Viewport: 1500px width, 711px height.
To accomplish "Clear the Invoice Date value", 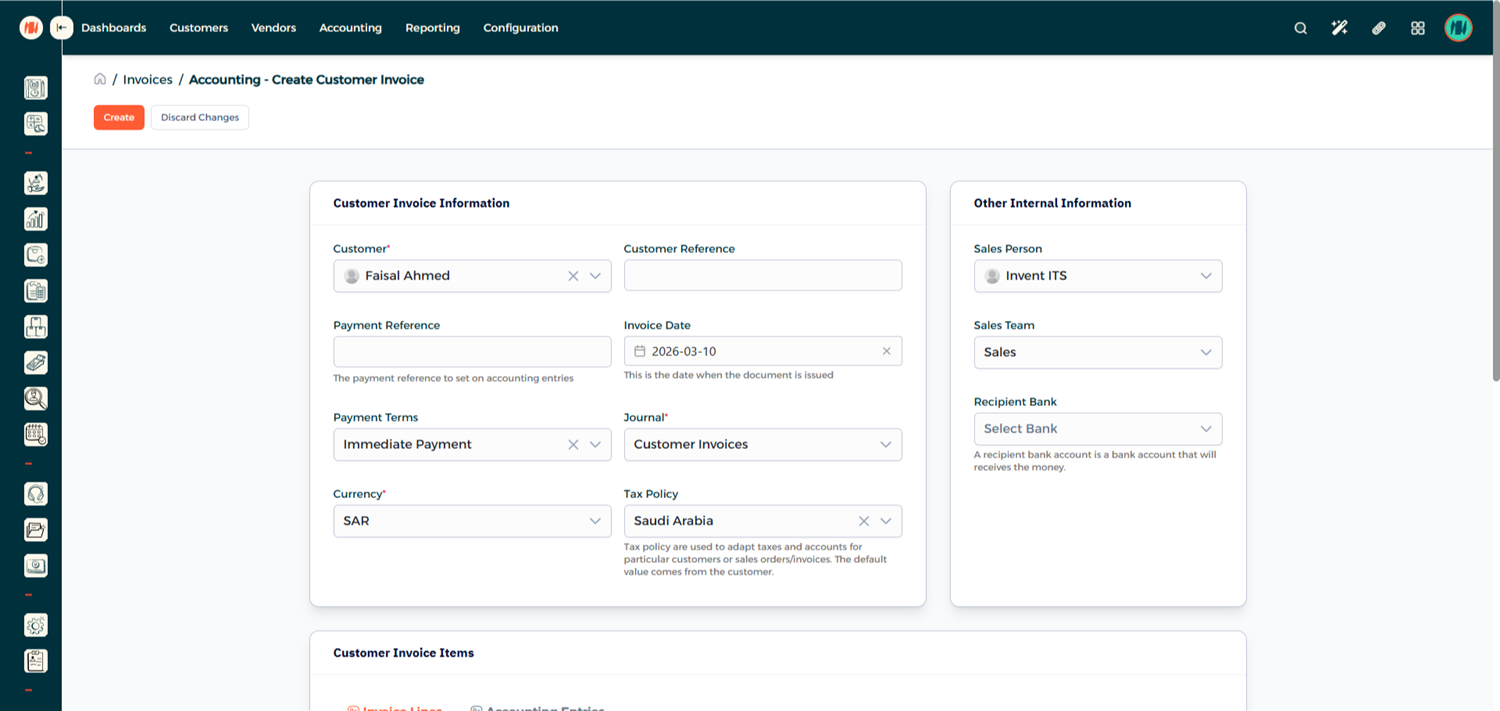I will pos(886,351).
